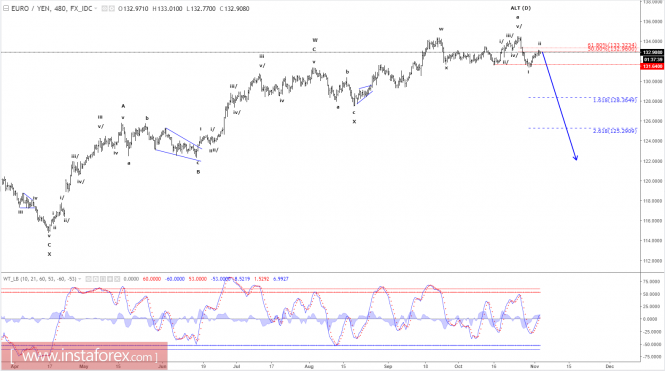Remove WT_LB indicator with the X icon

pyautogui.click(x=117, y=279)
